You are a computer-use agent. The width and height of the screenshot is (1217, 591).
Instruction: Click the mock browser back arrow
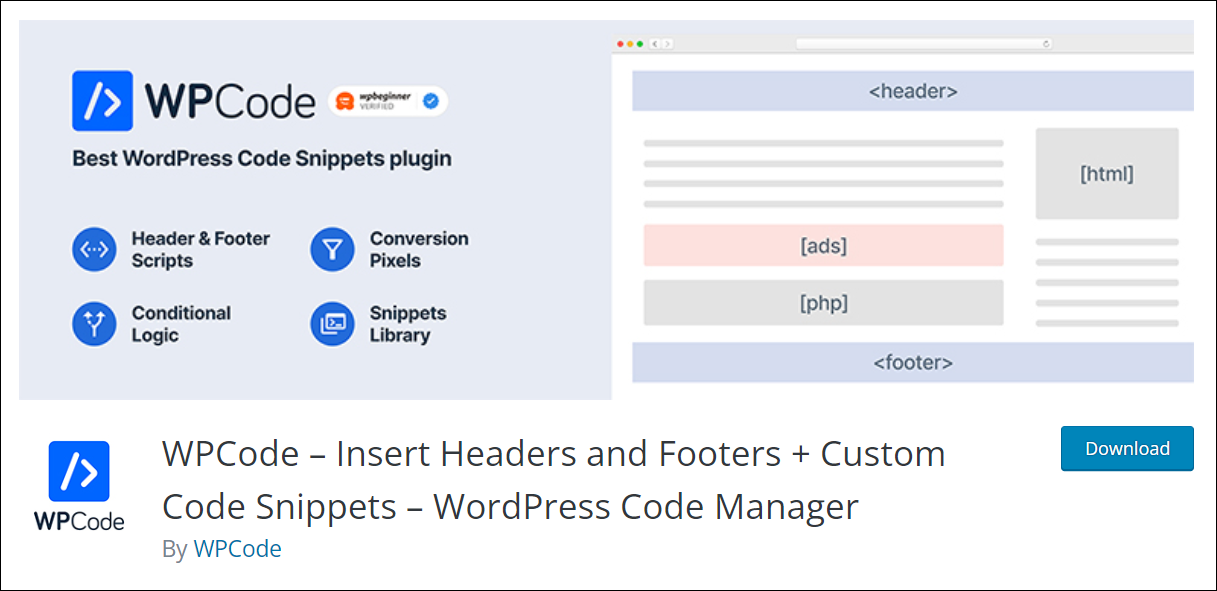654,44
